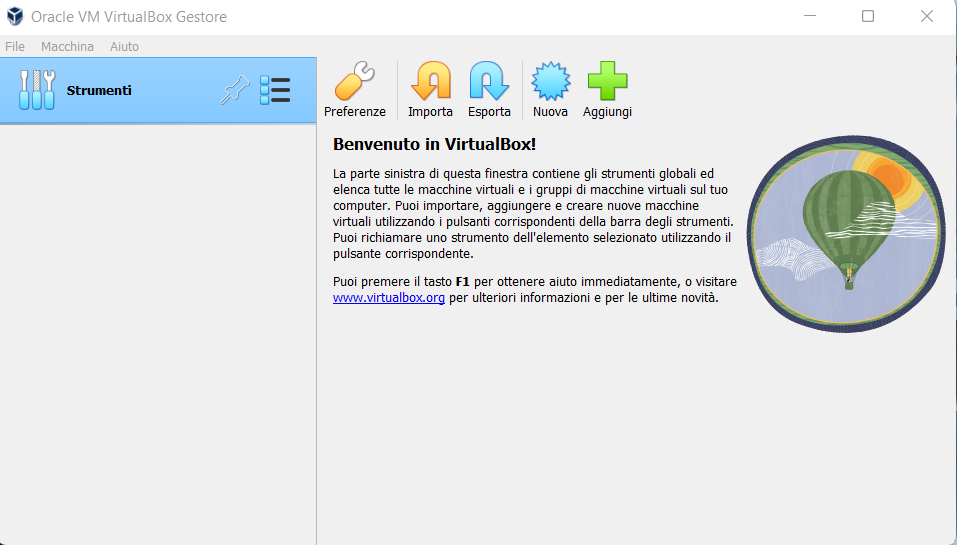Select the Strumenti screwdrivers icon
The image size is (957, 545).
[x=37, y=90]
